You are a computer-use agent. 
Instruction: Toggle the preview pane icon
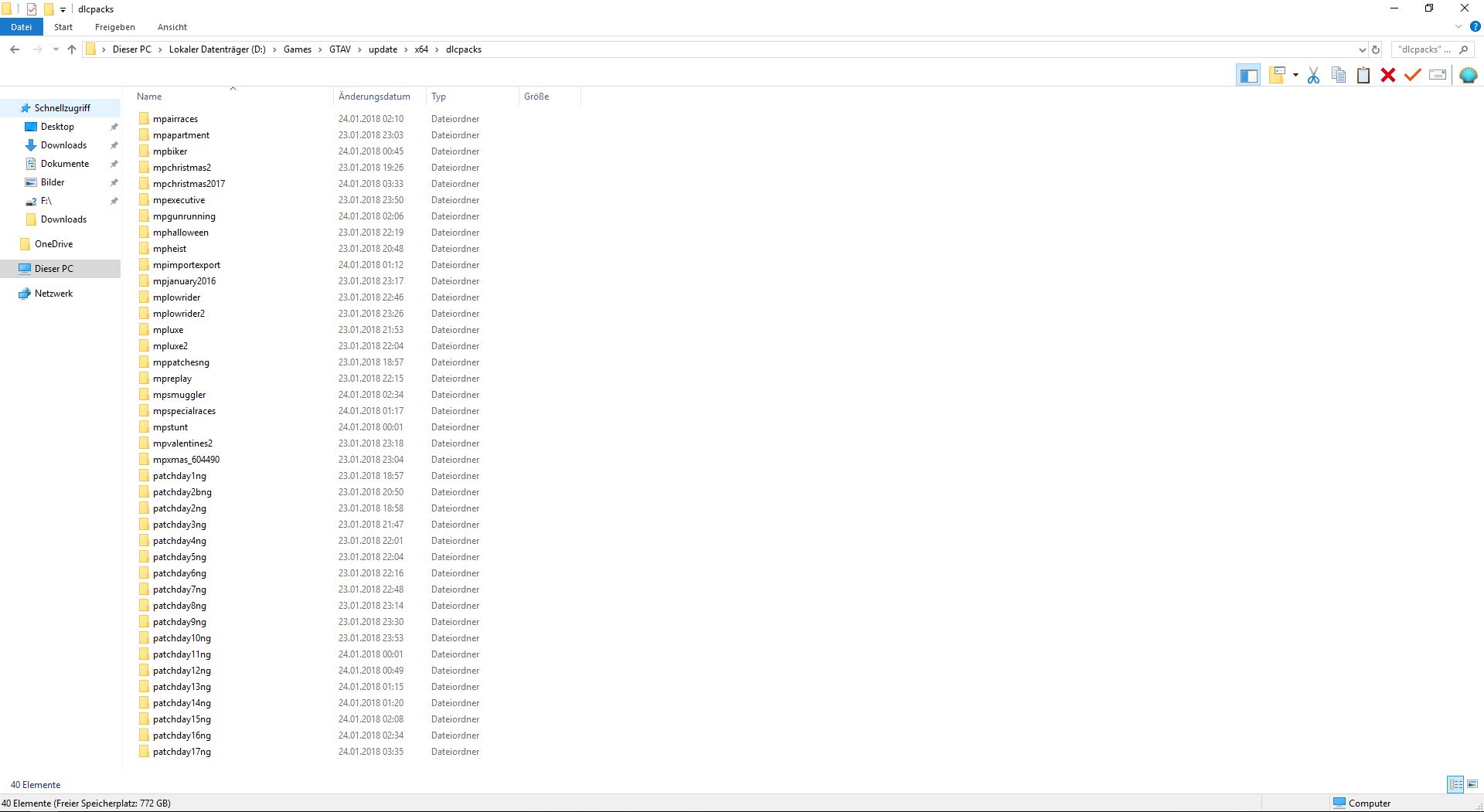(1248, 75)
